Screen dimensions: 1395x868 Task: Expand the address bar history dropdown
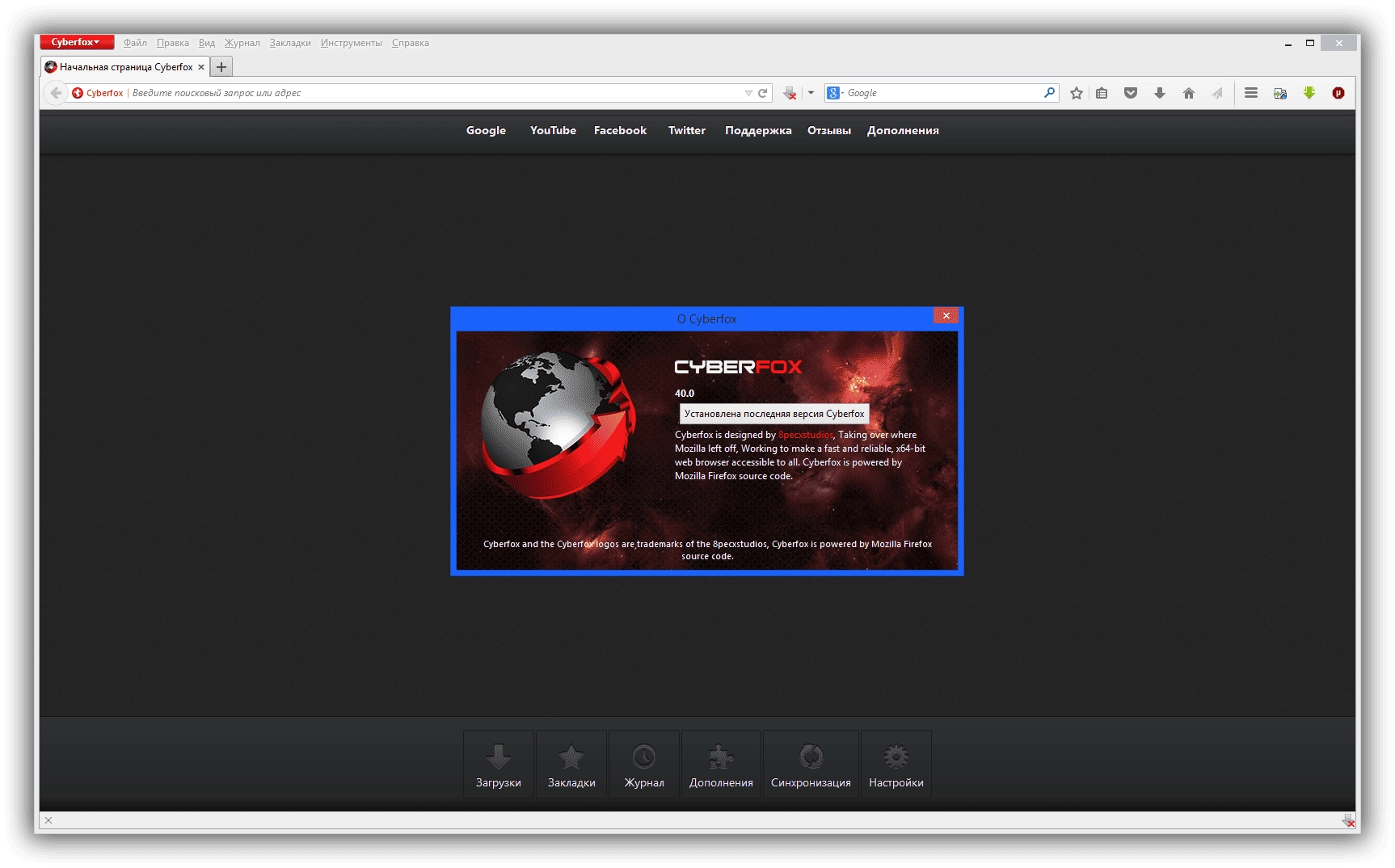click(748, 94)
